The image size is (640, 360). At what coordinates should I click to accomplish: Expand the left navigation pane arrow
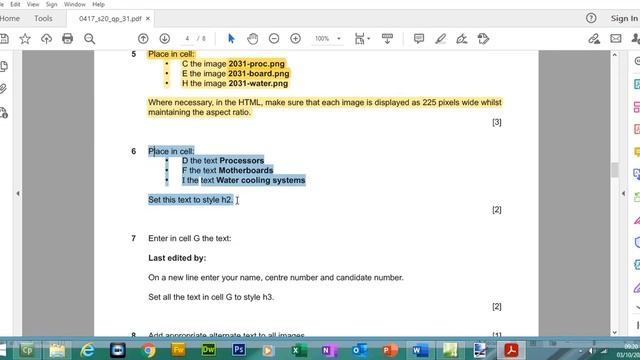18,193
